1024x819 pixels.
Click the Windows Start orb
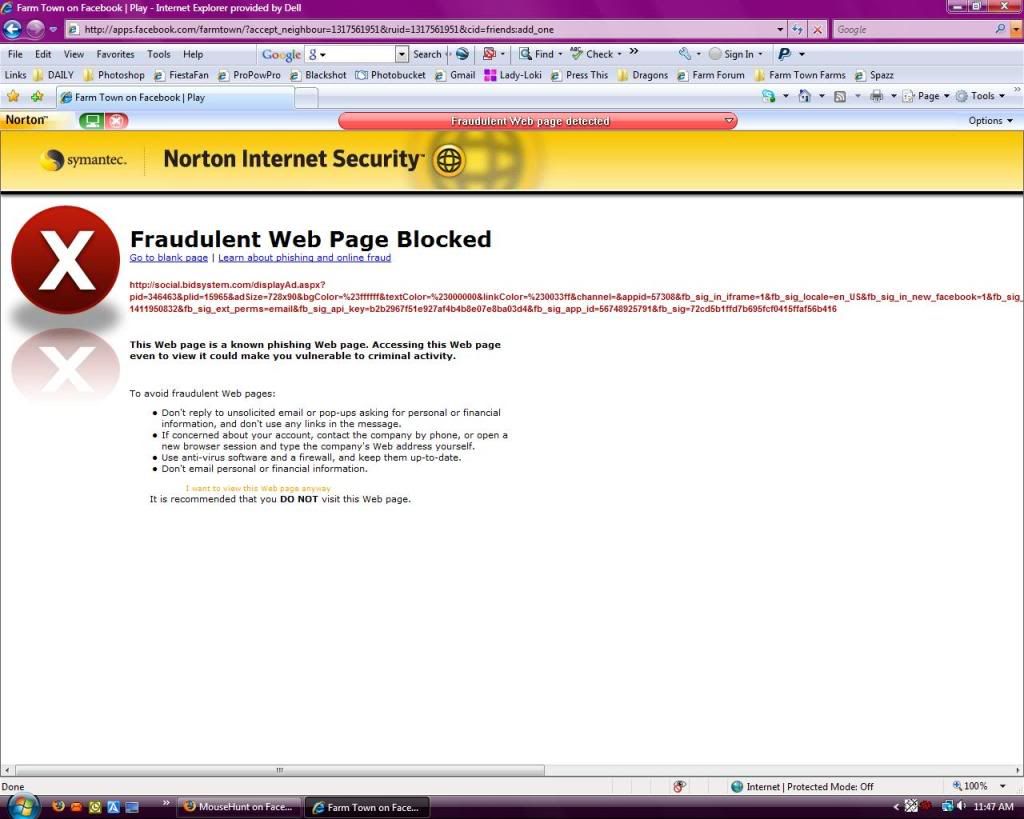point(22,806)
